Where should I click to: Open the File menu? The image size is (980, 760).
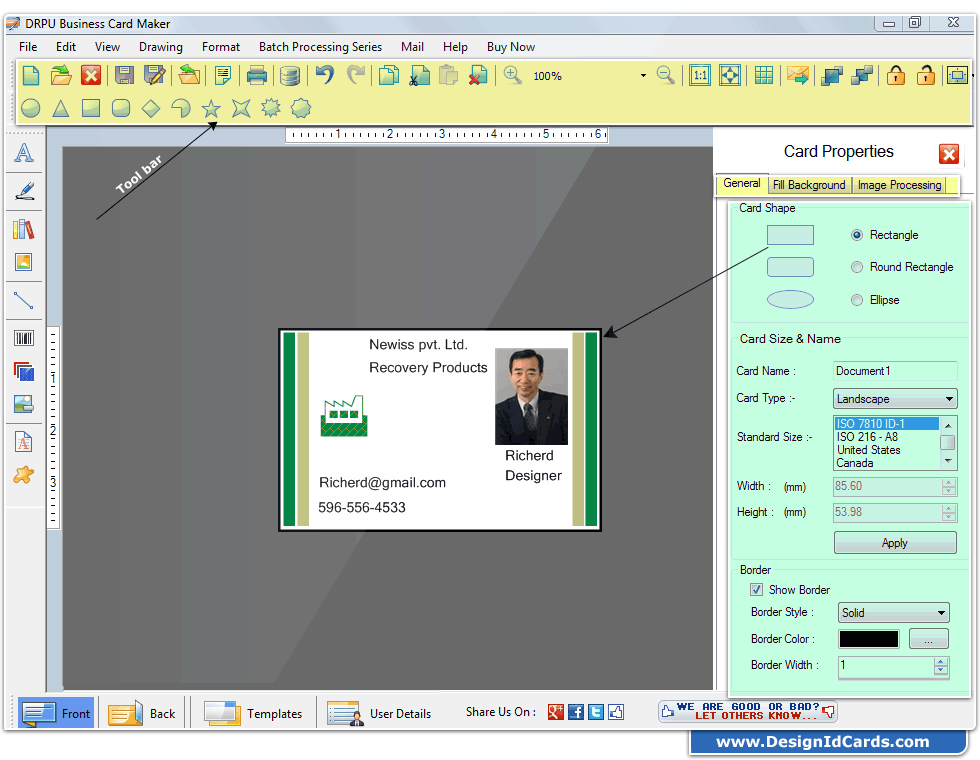pos(28,47)
